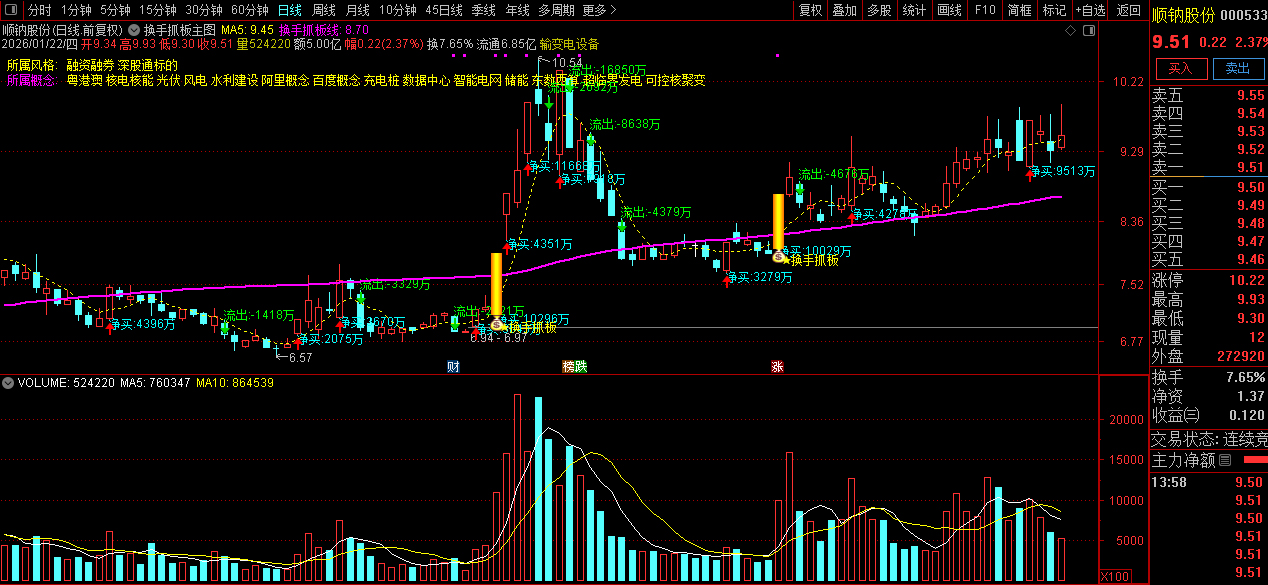Select the 45日线 period

tap(444, 10)
